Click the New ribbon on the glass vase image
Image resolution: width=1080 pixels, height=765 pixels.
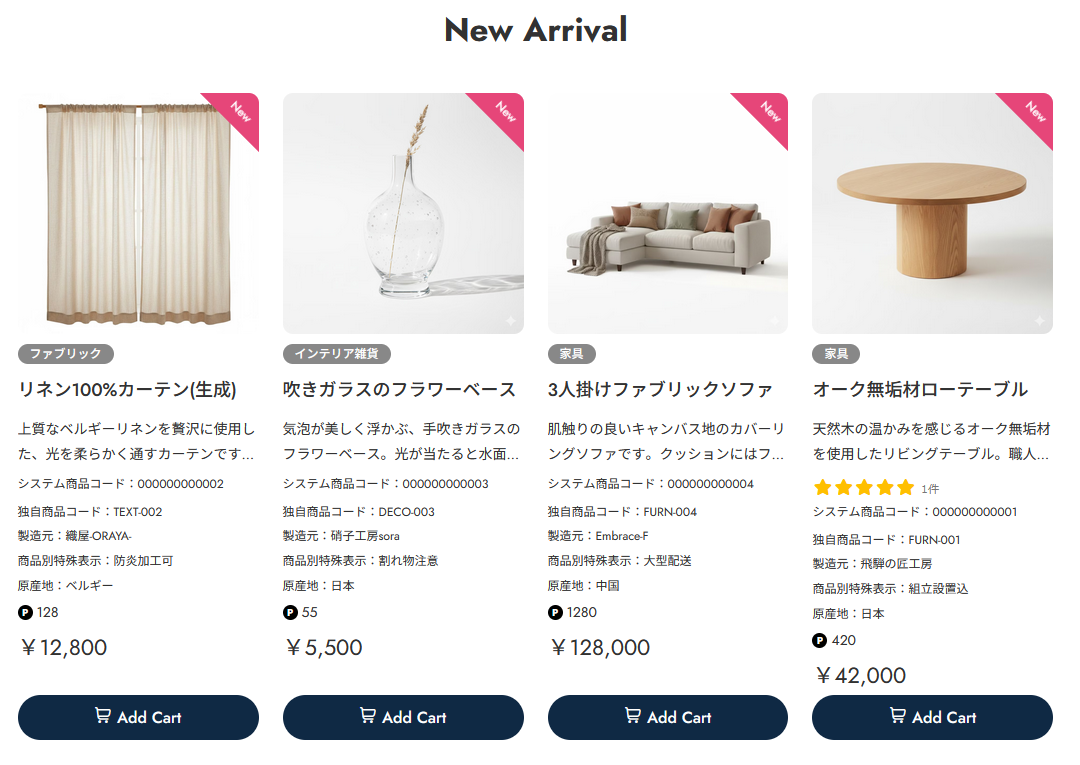click(x=504, y=112)
